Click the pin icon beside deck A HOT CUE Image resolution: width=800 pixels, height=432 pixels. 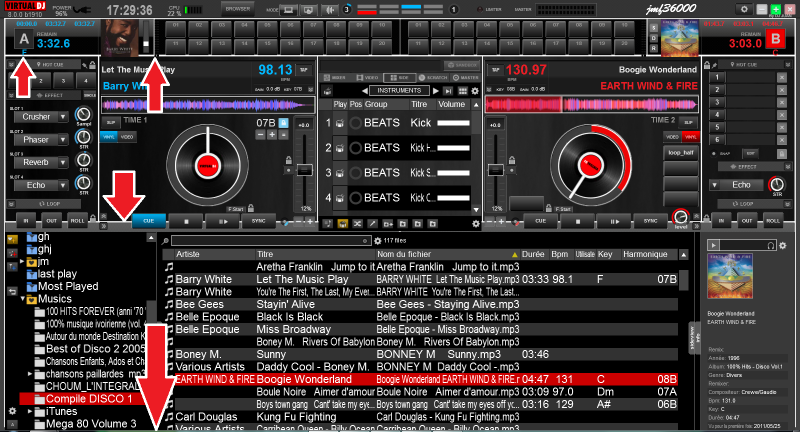pos(85,65)
